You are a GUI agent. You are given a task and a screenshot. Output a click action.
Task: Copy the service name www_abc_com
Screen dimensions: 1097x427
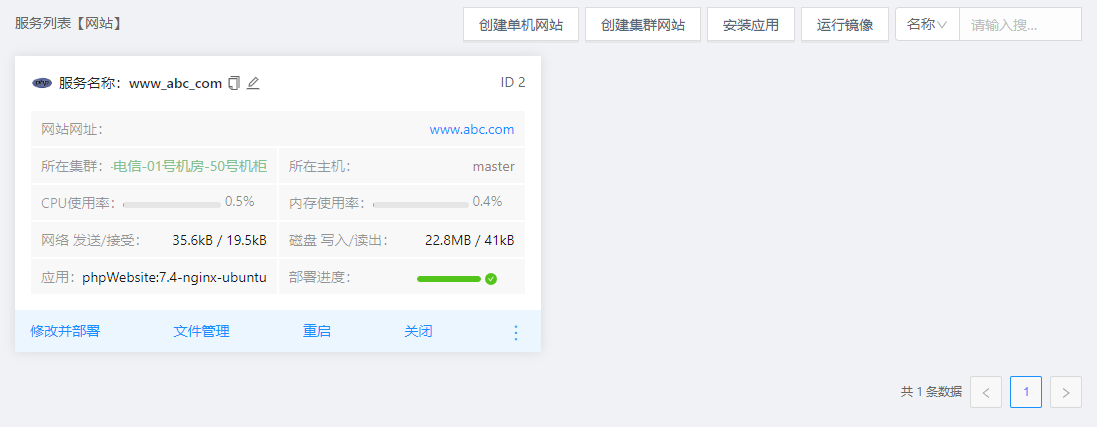(x=234, y=83)
